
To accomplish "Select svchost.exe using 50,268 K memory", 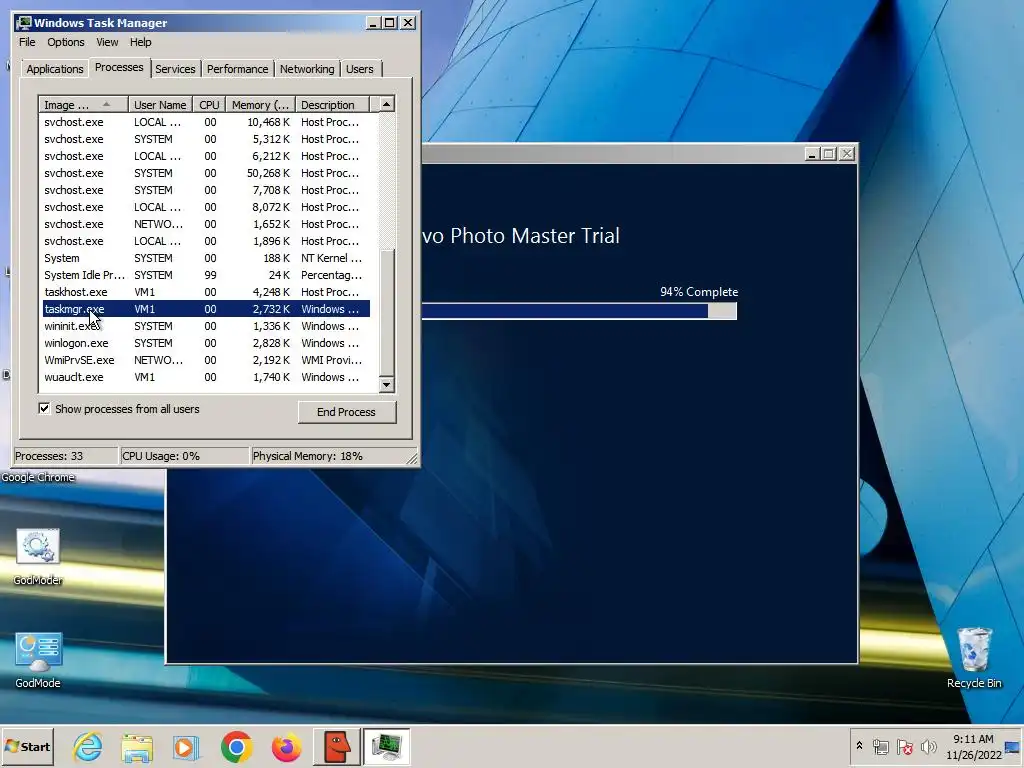I will (x=206, y=173).
